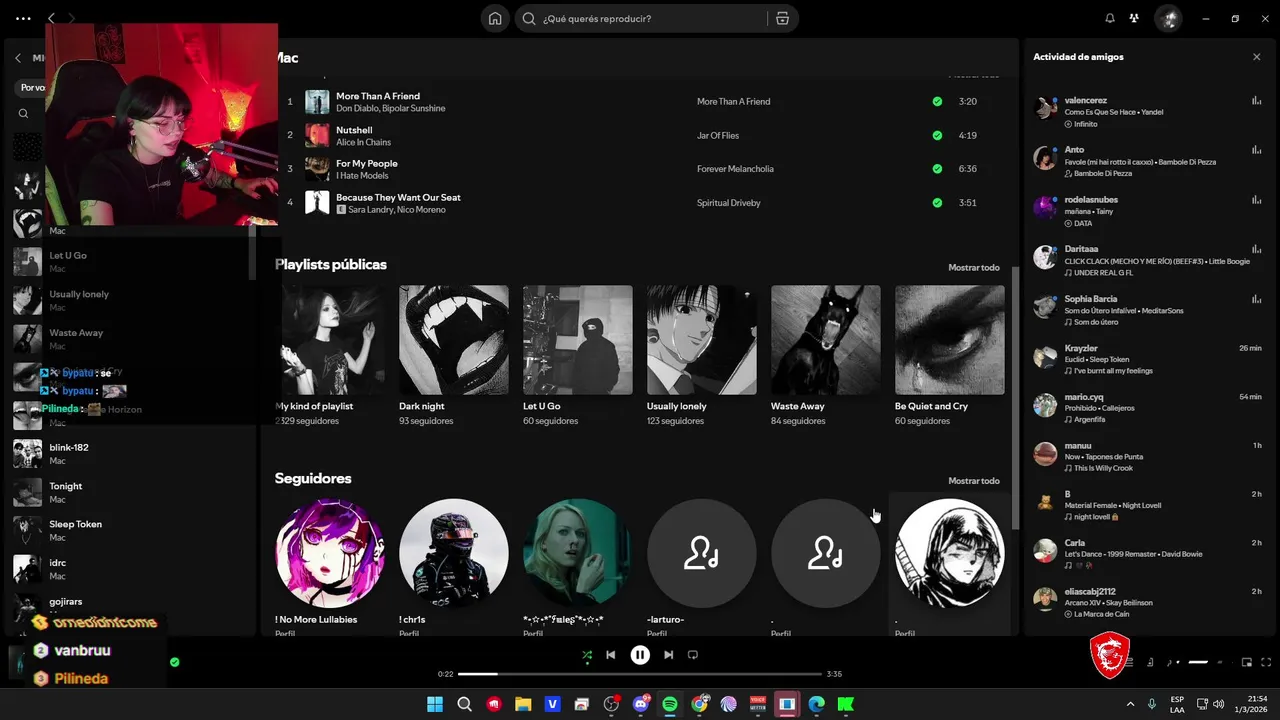Viewport: 1280px width, 720px height.
Task: Expand the system tray hidden icons chevron
Action: [1130, 704]
